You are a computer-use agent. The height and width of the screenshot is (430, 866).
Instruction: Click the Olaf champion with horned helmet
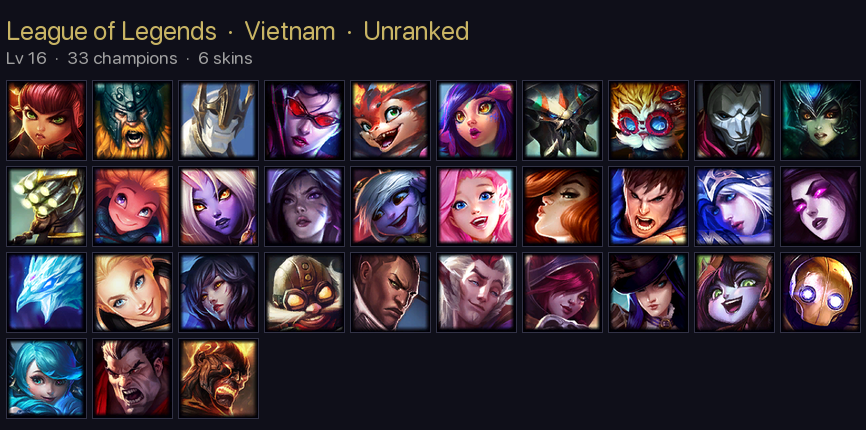pyautogui.click(x=133, y=120)
